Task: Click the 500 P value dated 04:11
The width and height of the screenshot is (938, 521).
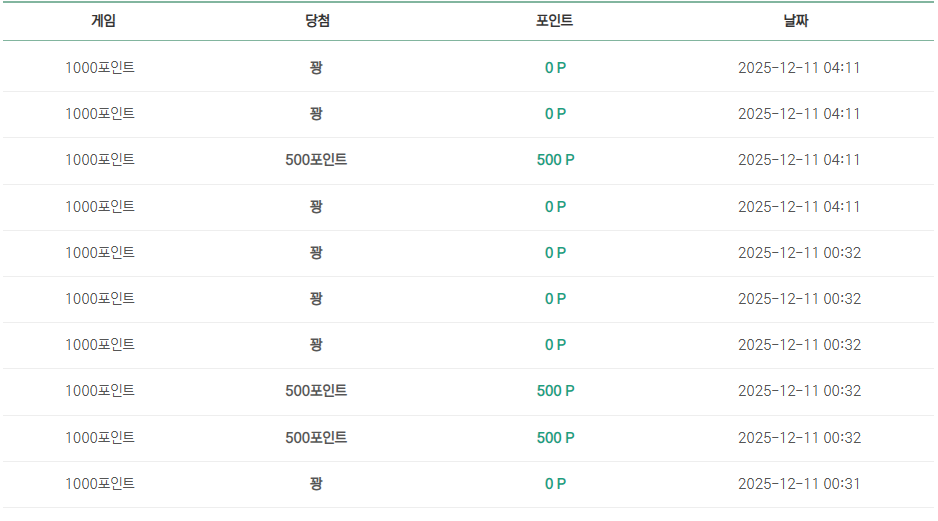Action: pyautogui.click(x=555, y=160)
